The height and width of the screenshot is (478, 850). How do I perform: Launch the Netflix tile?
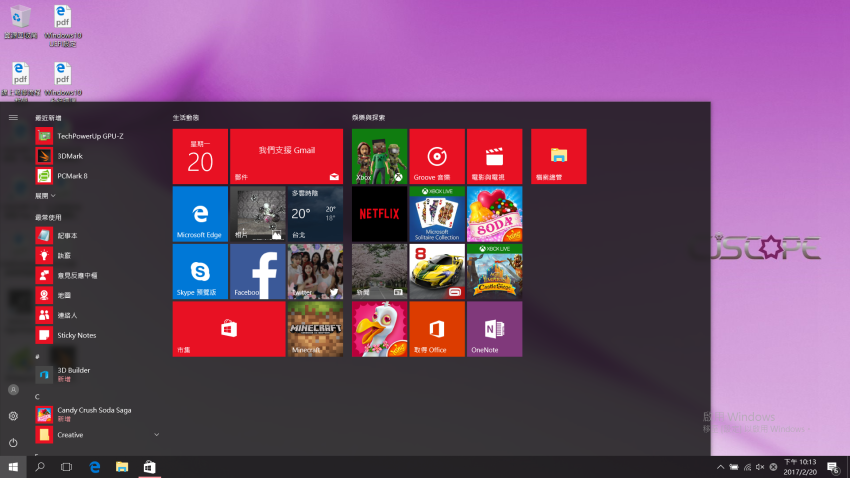coord(379,214)
